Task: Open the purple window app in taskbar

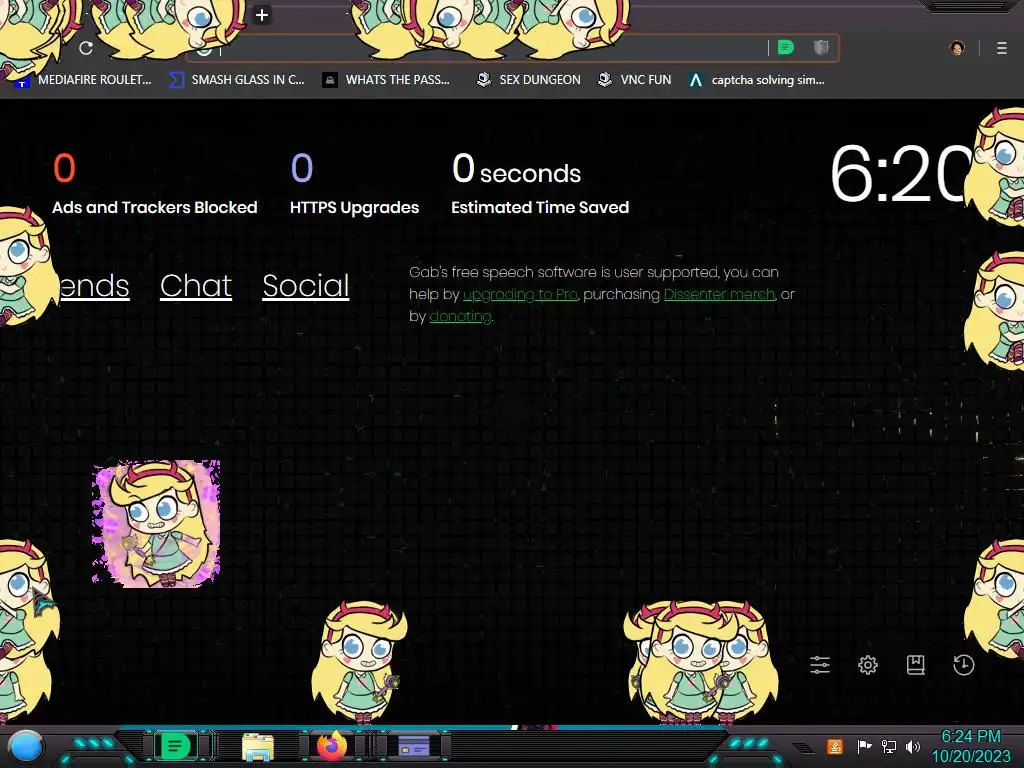Action: pos(414,746)
